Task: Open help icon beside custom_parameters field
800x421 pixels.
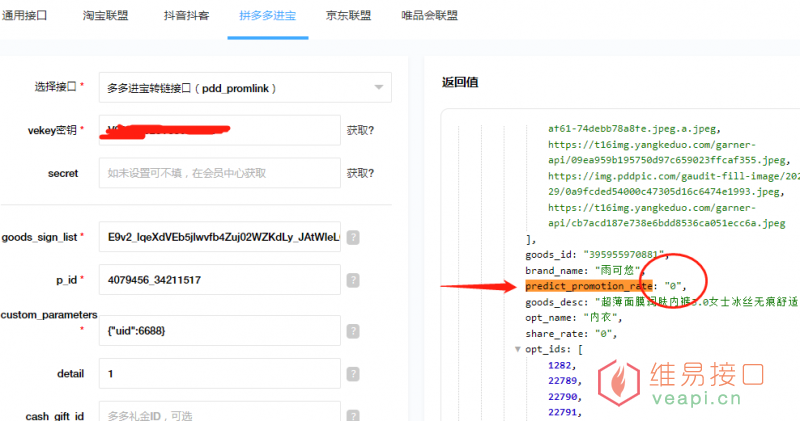Action: (x=353, y=331)
